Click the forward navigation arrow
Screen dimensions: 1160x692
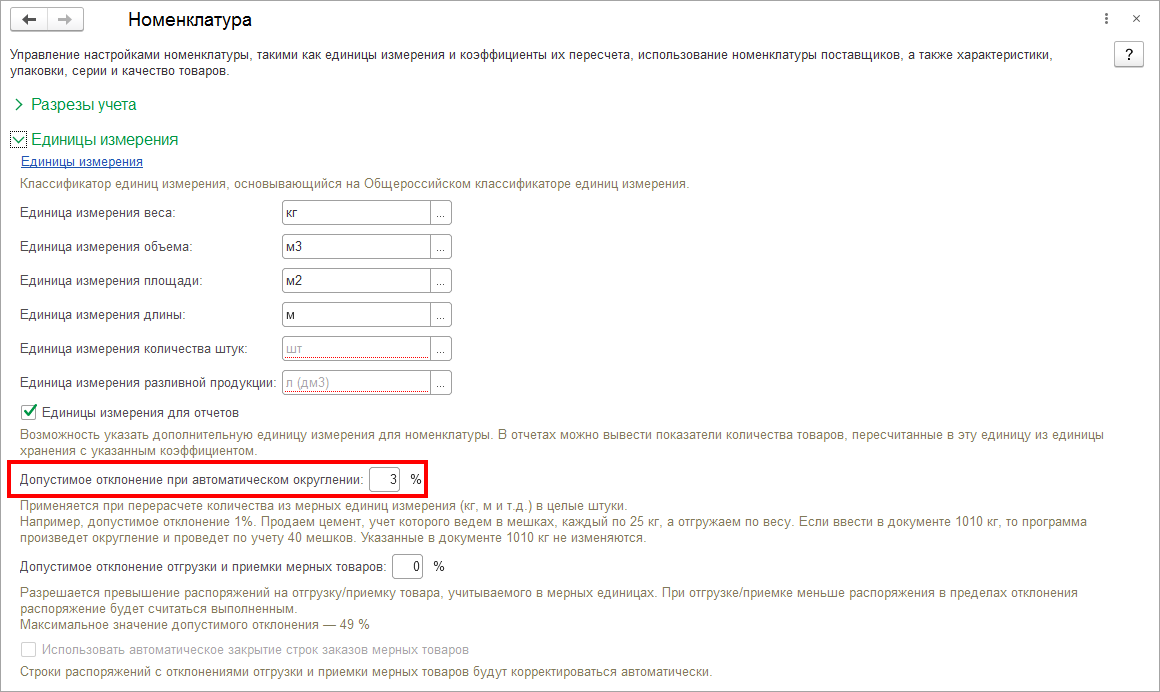click(x=65, y=19)
